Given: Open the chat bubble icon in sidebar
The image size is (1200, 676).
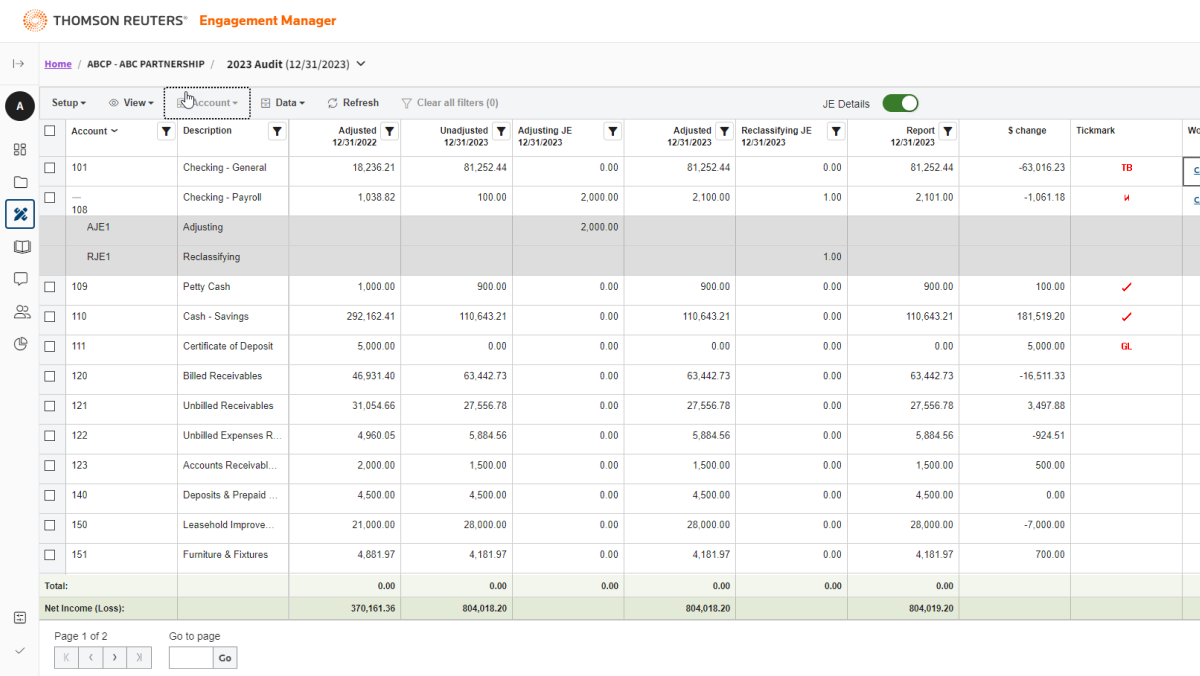Looking at the screenshot, I should [20, 279].
